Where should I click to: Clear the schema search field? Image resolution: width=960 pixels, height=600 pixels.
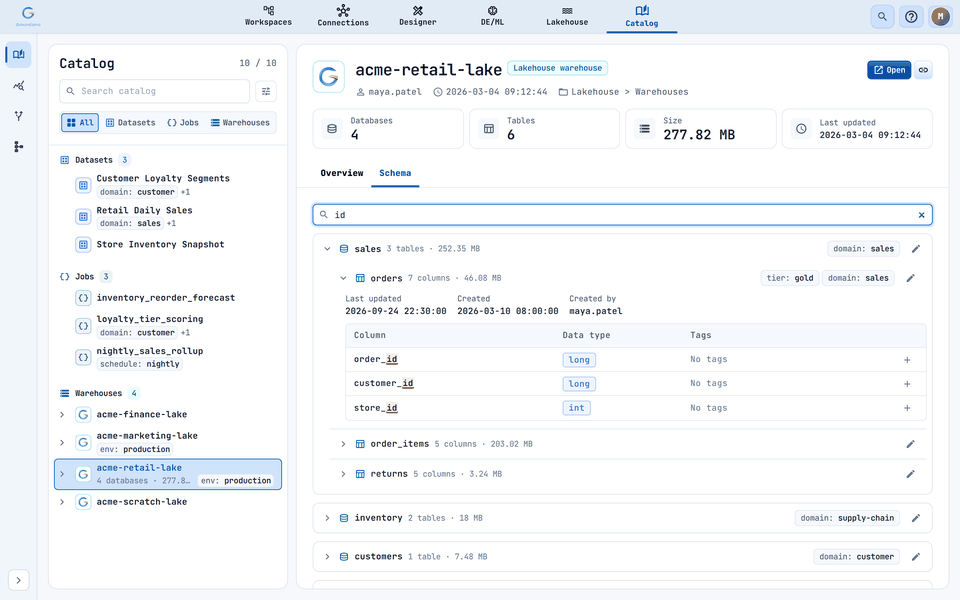tap(921, 215)
